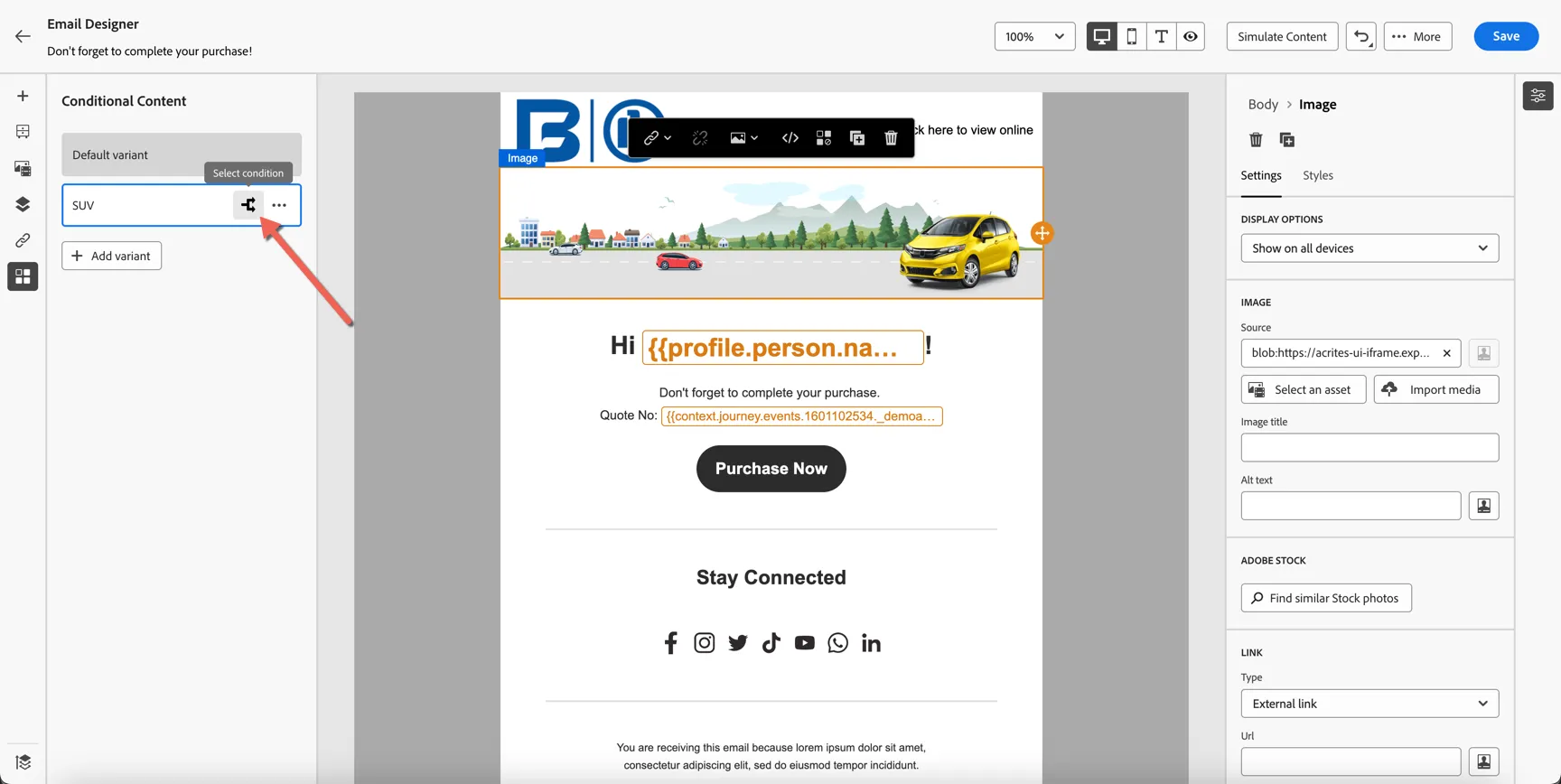Open Simulate Content
This screenshot has width=1561, height=784.
[1282, 36]
